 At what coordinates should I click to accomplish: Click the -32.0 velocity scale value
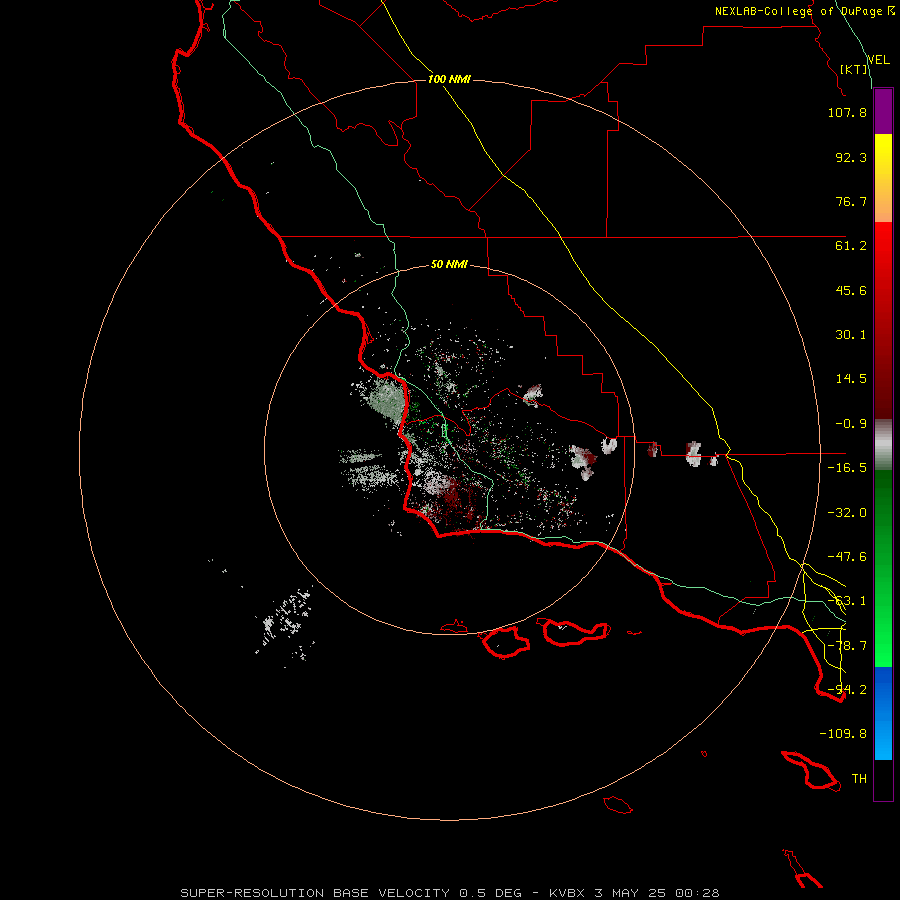847,513
